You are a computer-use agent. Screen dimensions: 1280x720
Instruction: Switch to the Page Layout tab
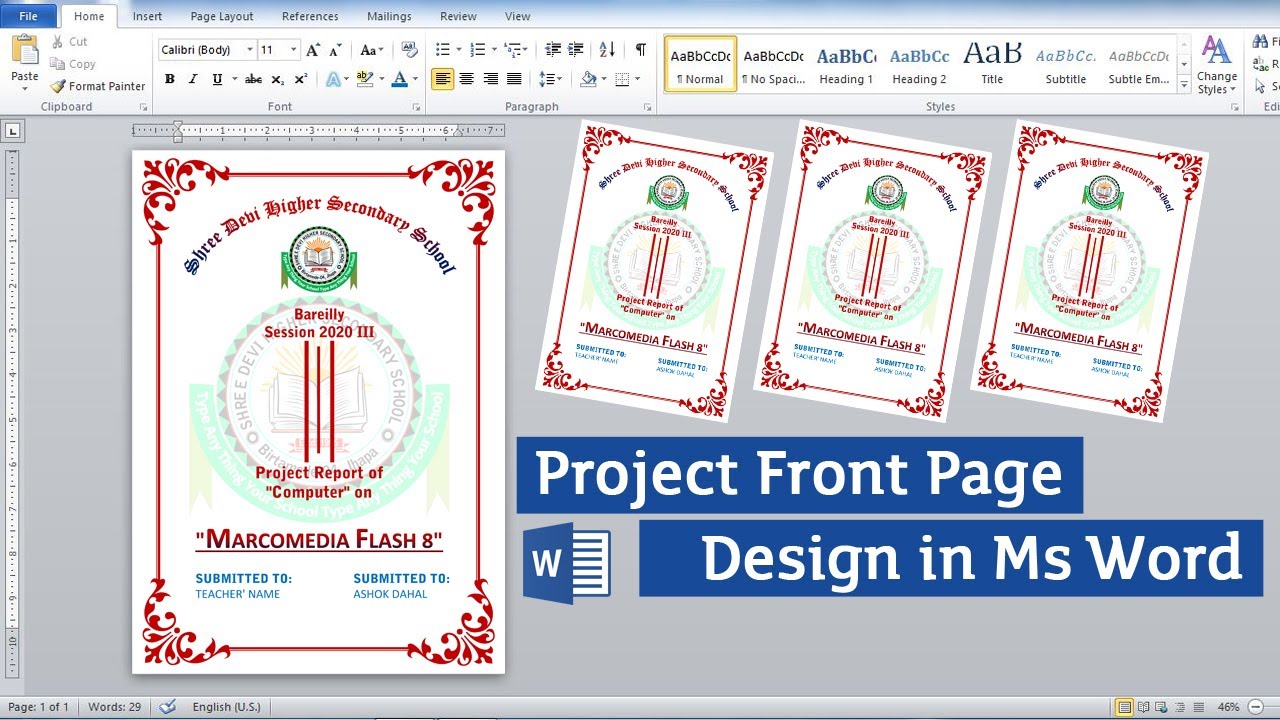[222, 16]
